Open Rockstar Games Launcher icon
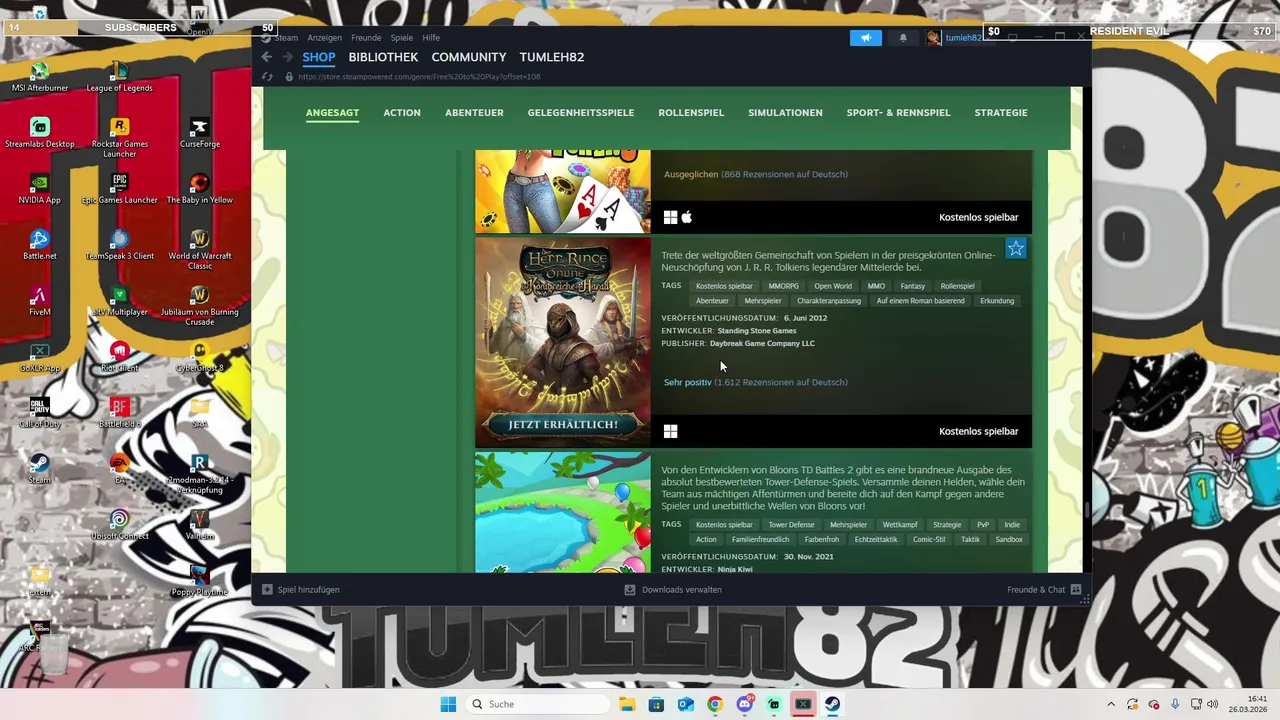This screenshot has width=1280, height=720. coord(119,138)
